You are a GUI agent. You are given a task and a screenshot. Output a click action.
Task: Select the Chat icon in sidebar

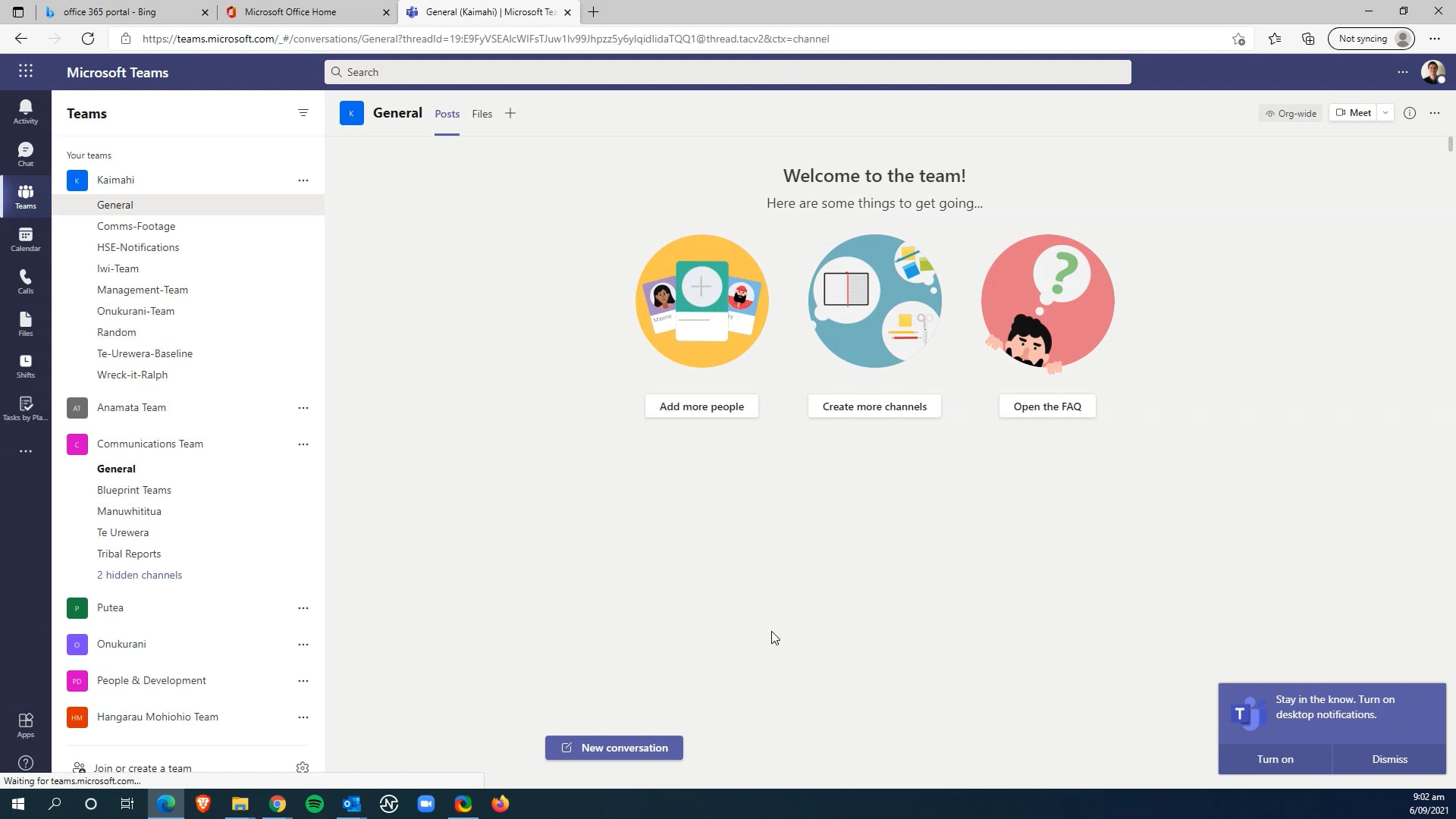point(25,154)
